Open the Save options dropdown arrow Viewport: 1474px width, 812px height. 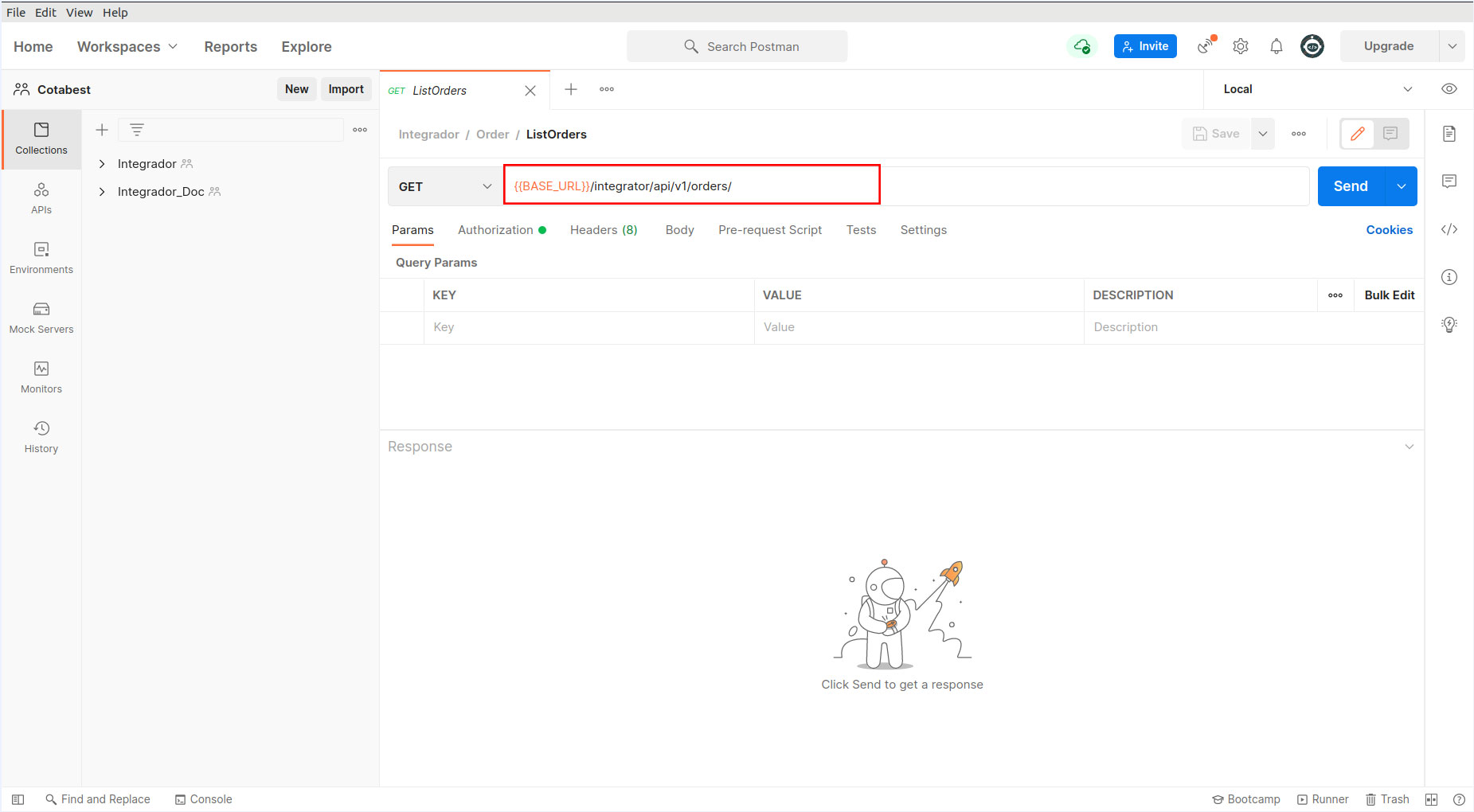[1263, 134]
